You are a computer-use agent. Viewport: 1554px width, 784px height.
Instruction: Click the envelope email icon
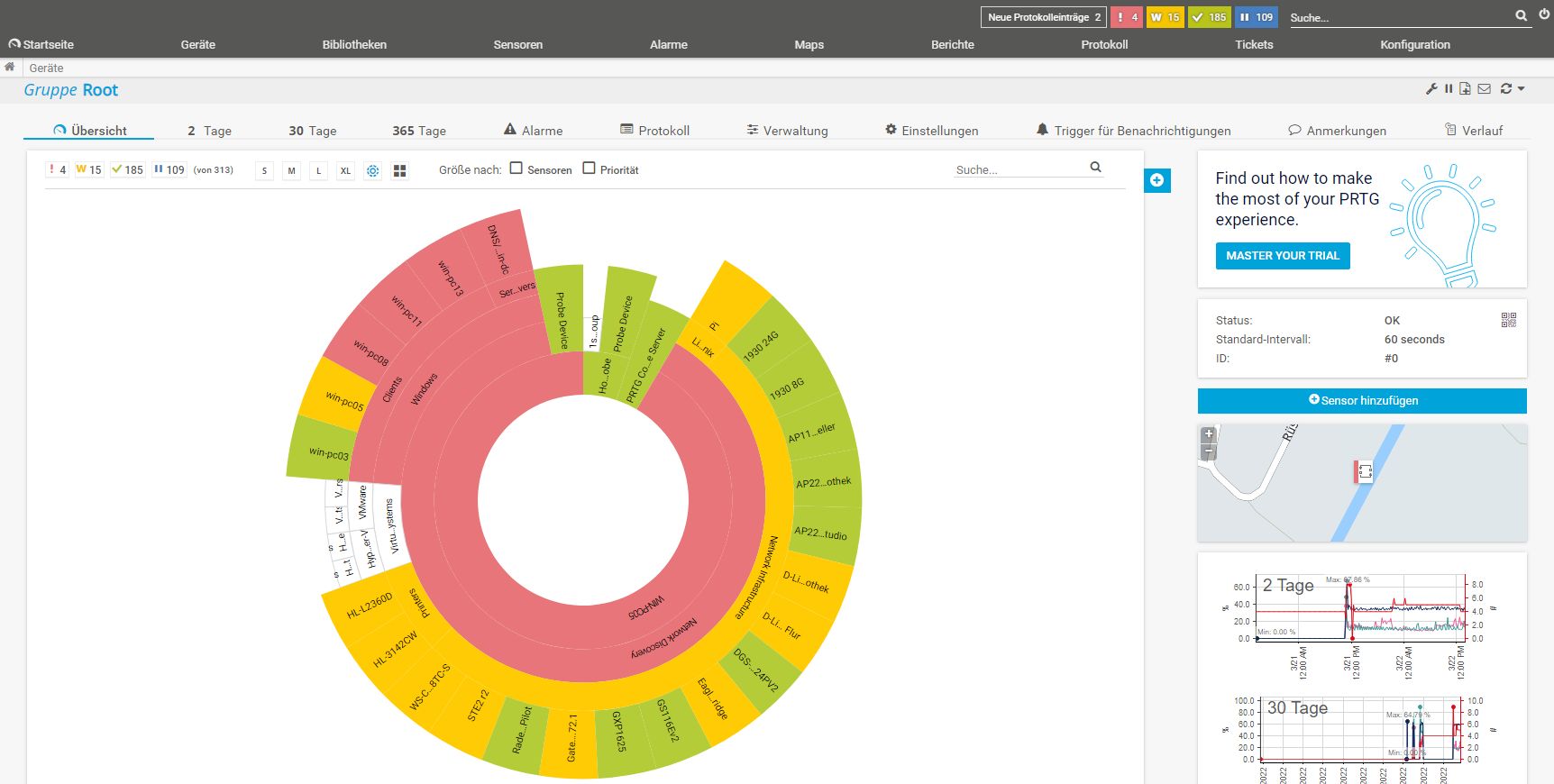pyautogui.click(x=1484, y=89)
